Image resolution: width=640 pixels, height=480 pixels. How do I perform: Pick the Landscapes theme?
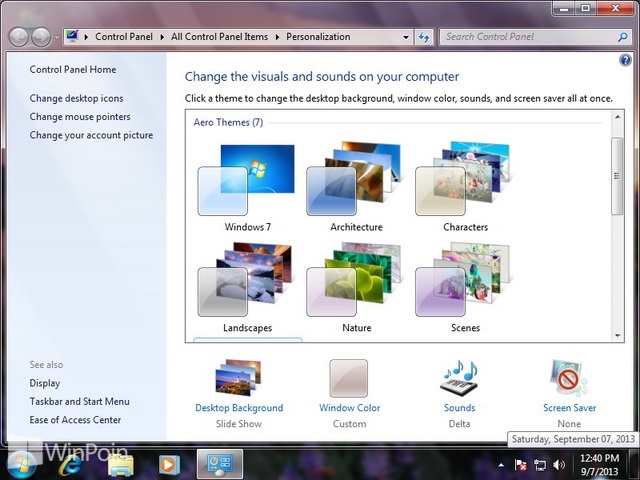[247, 287]
